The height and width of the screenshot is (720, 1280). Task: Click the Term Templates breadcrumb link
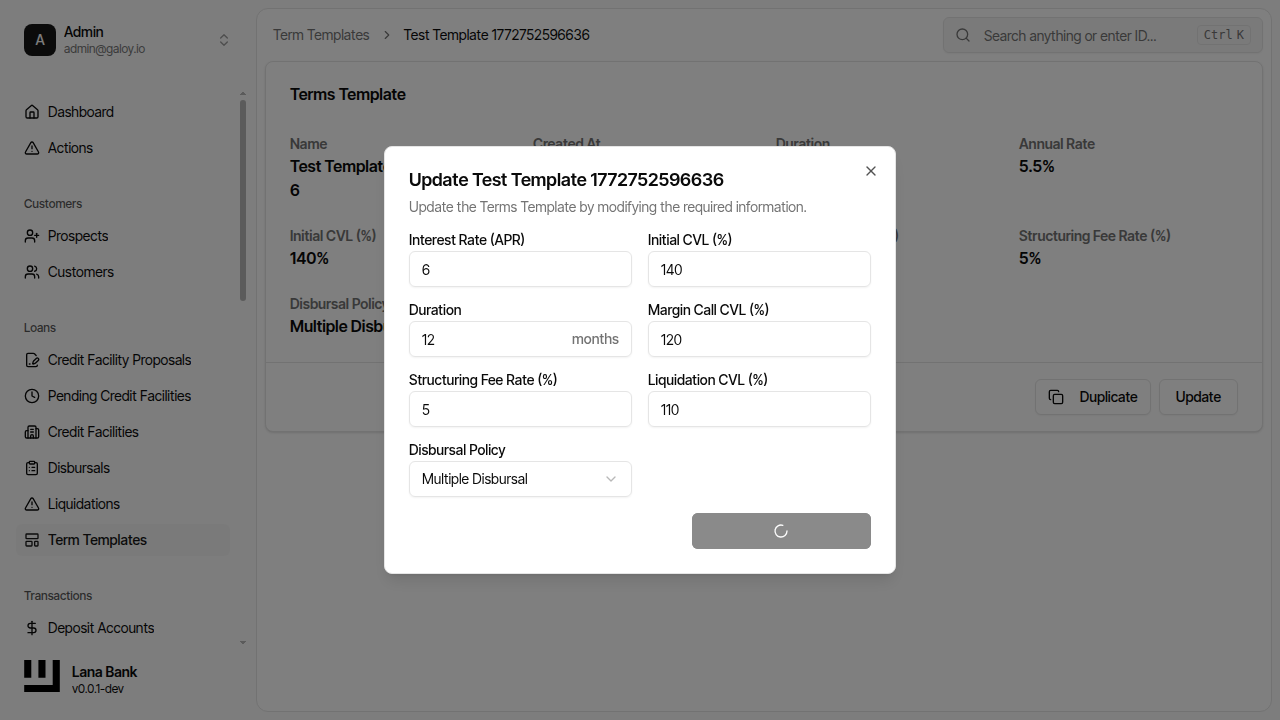tap(321, 35)
